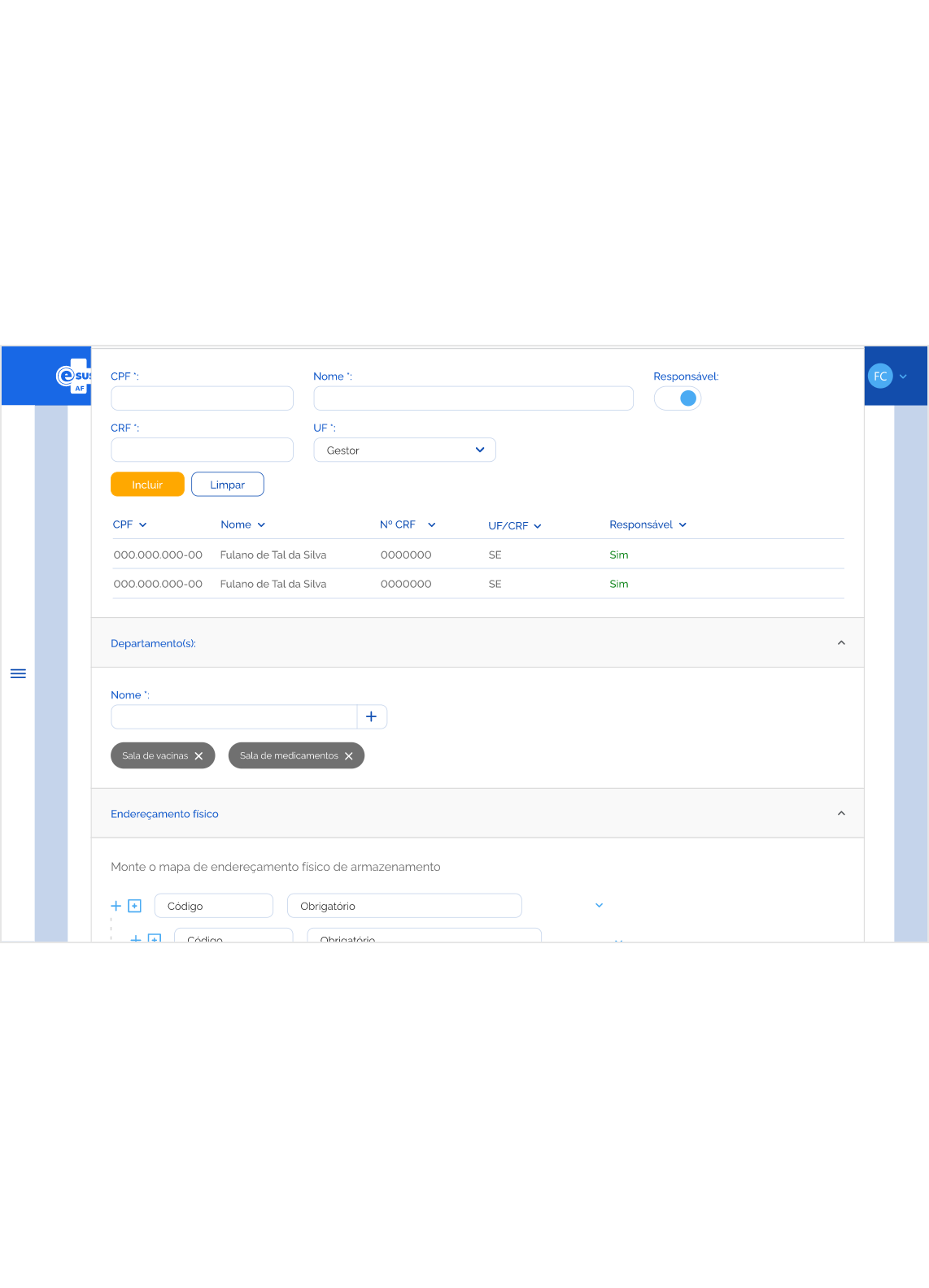Viewport: 929px width, 1288px height.
Task: Focus the top Nome input field
Action: click(473, 398)
